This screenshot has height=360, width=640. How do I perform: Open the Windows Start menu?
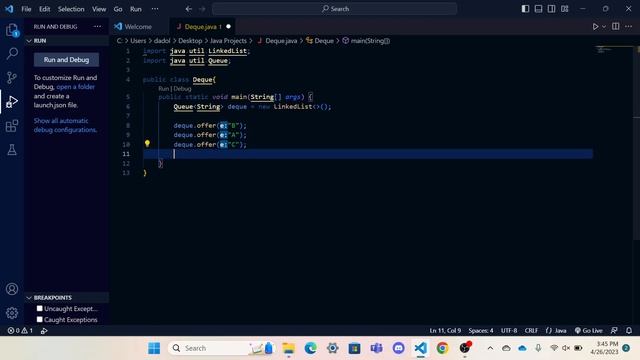(x=154, y=348)
